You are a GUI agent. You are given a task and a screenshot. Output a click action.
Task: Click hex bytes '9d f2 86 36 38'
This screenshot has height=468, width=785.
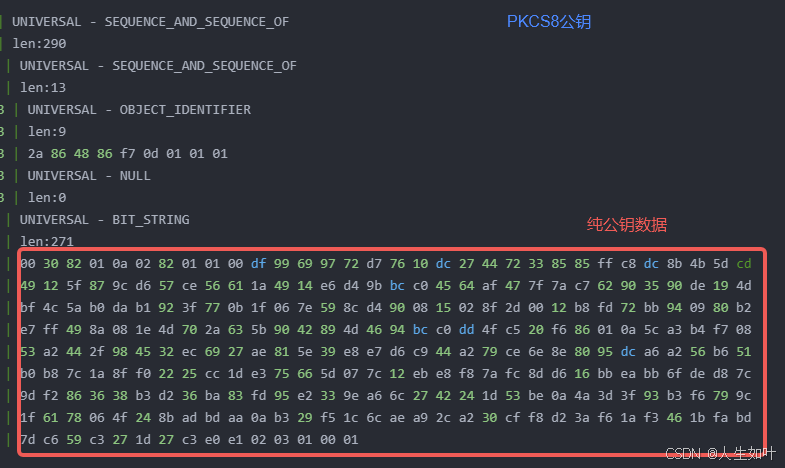coord(74,396)
